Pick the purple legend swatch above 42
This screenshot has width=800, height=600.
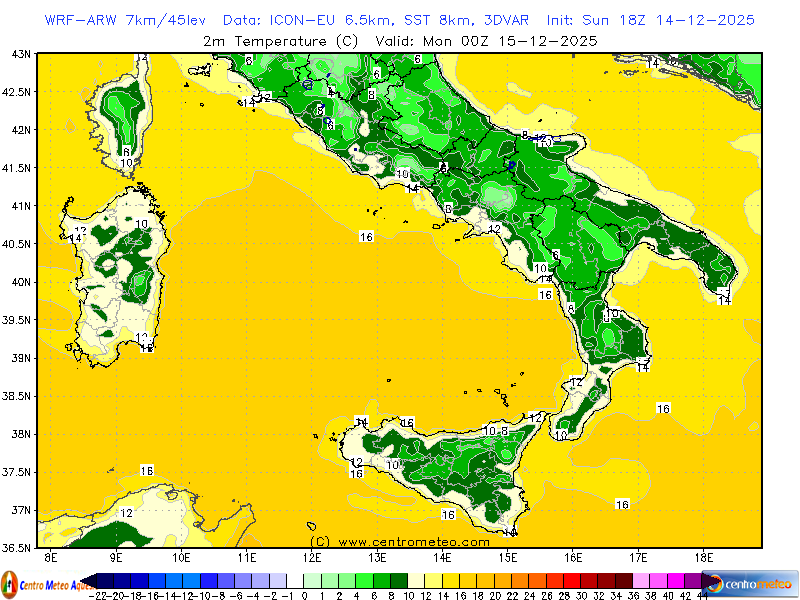coord(695,581)
